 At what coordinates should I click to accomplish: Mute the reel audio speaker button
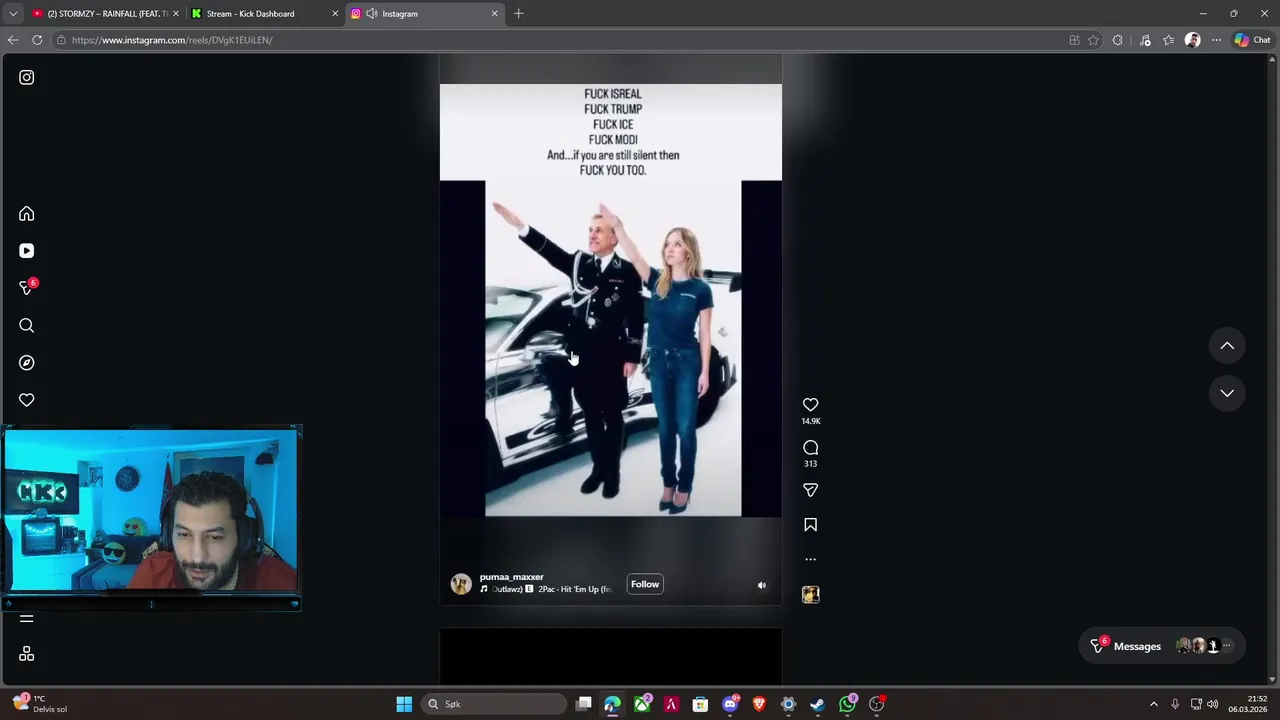point(762,585)
